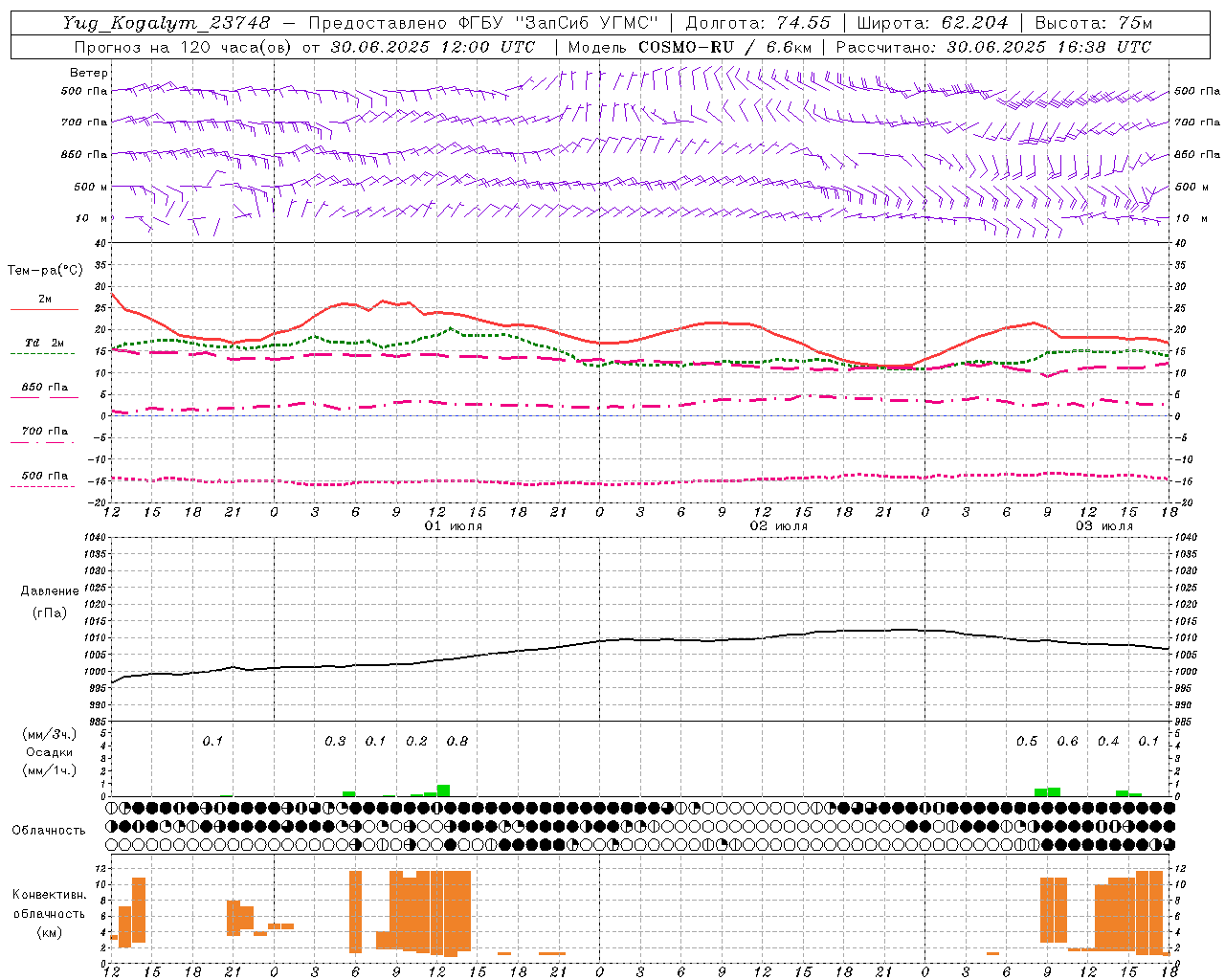The width and height of the screenshot is (1225, 980).
Task: Click the 03 июля date label
Action: pos(1104,526)
